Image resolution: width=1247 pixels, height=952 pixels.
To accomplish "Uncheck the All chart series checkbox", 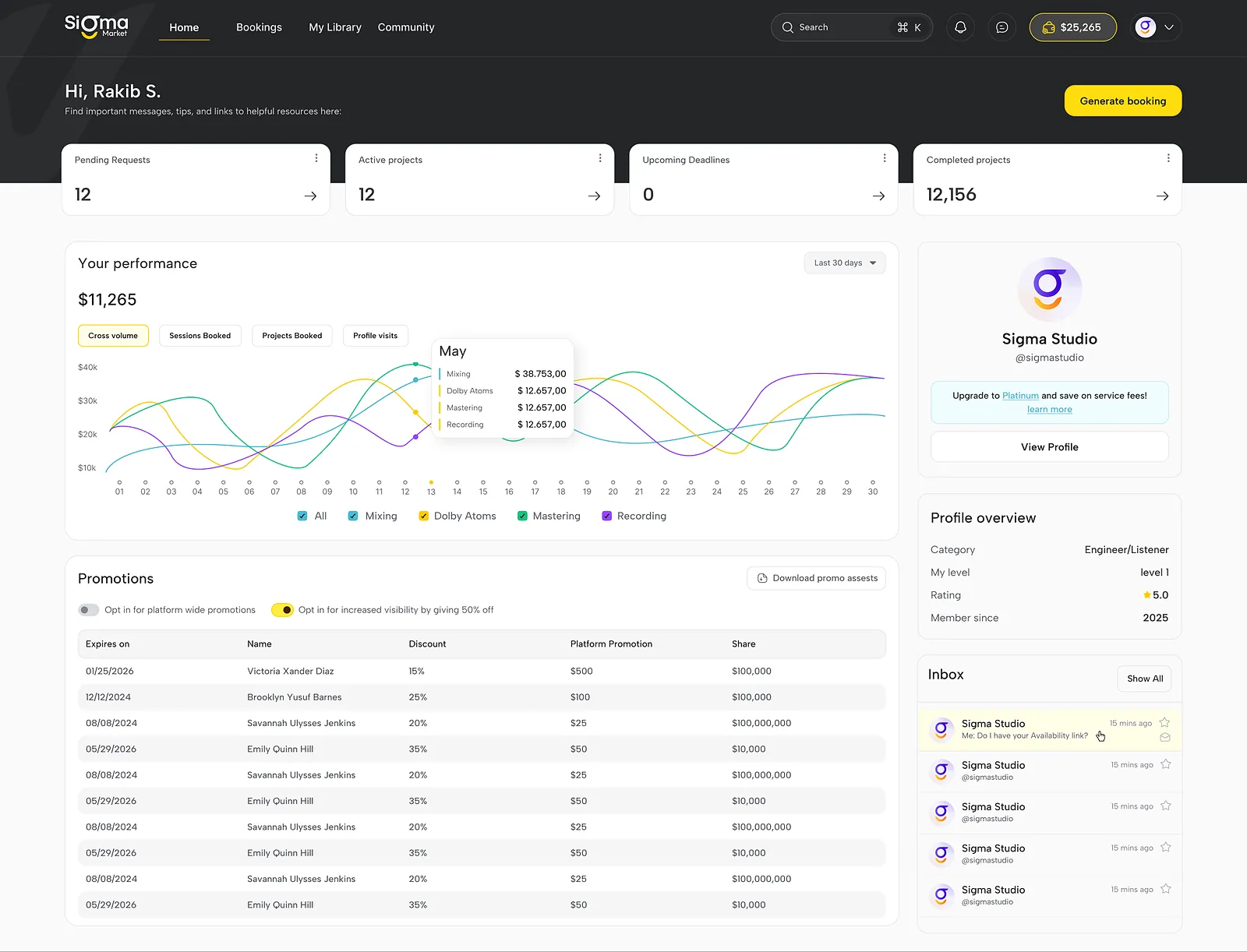I will pyautogui.click(x=302, y=516).
